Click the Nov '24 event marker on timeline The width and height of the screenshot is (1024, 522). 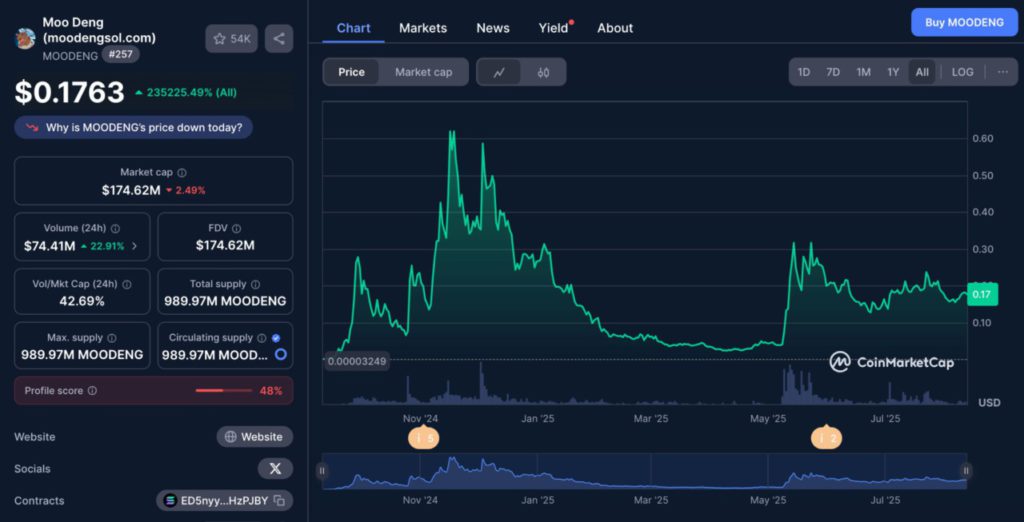tap(423, 438)
